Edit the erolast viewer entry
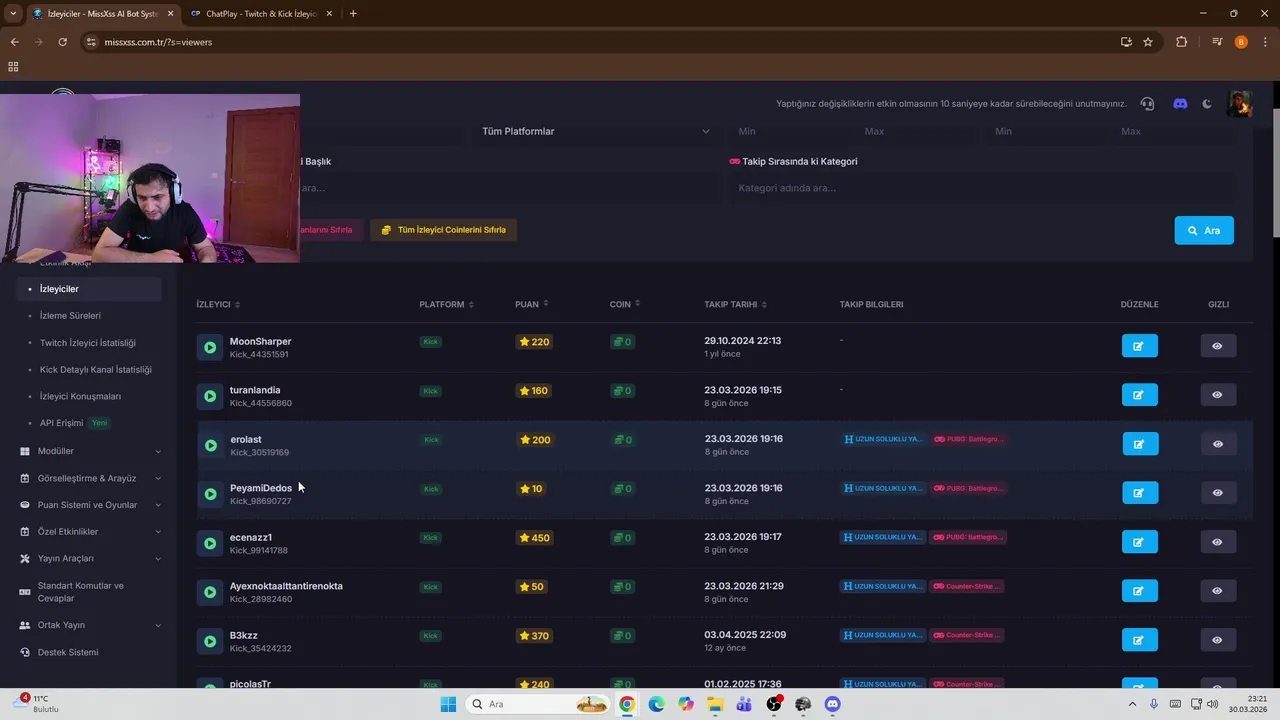The height and width of the screenshot is (720, 1280). point(1139,444)
